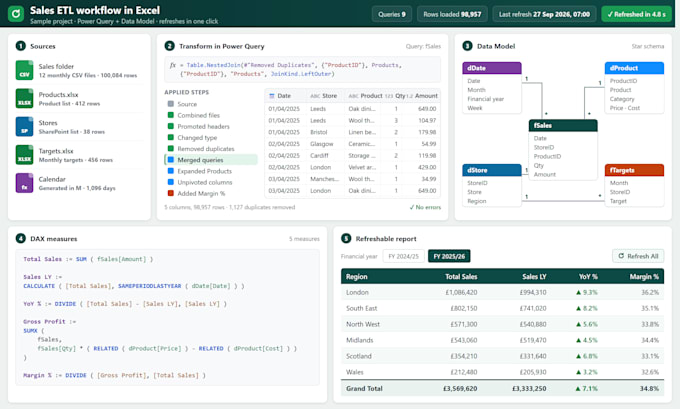Click the Date column type icon

tap(272, 96)
